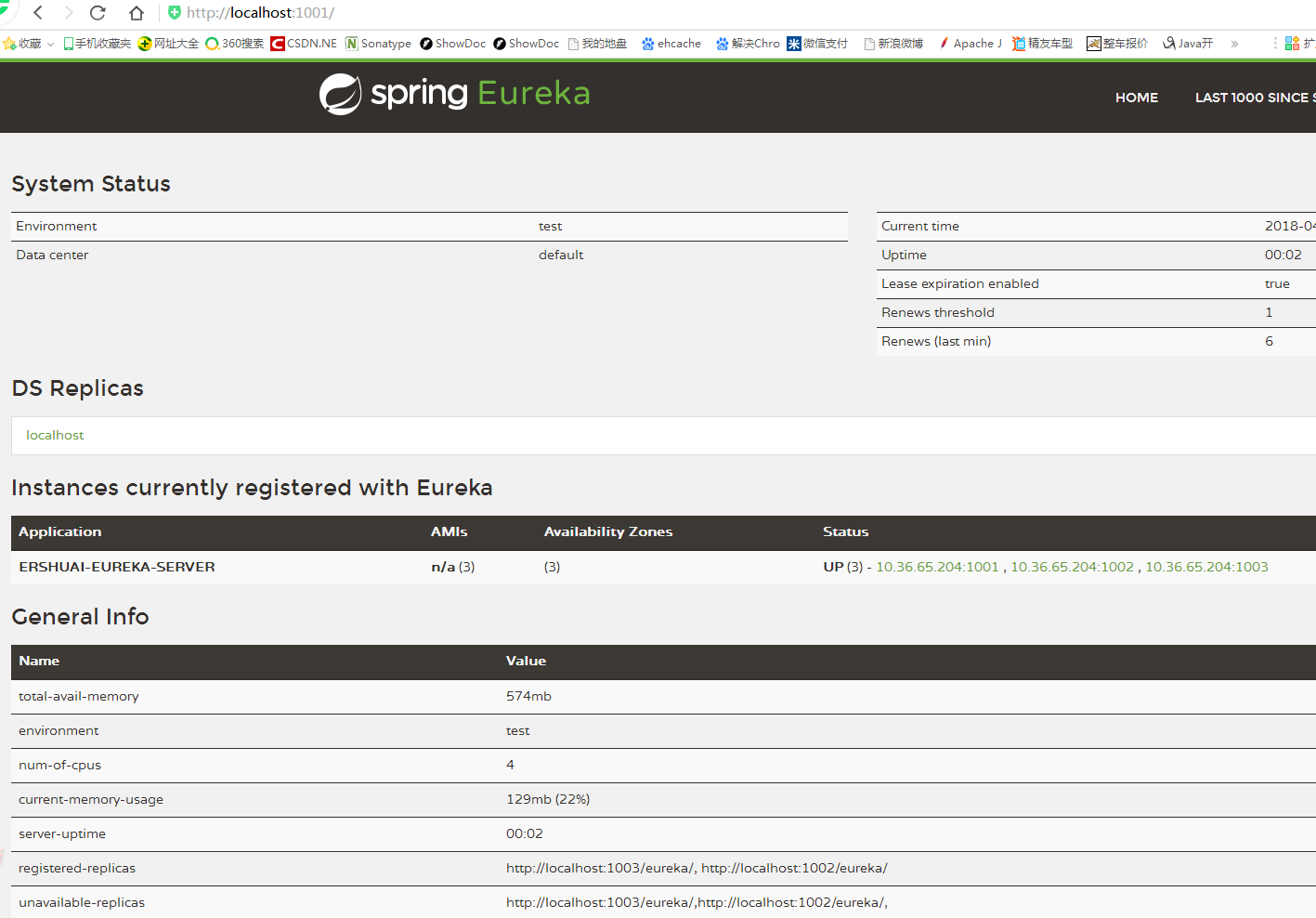Open the 收藏 favorites star bookmark
The image size is (1316, 918).
coord(22,44)
